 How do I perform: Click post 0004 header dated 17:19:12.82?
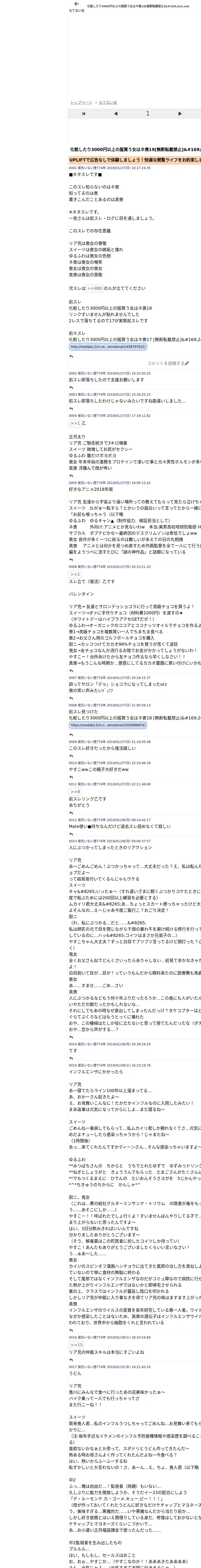[110, 416]
